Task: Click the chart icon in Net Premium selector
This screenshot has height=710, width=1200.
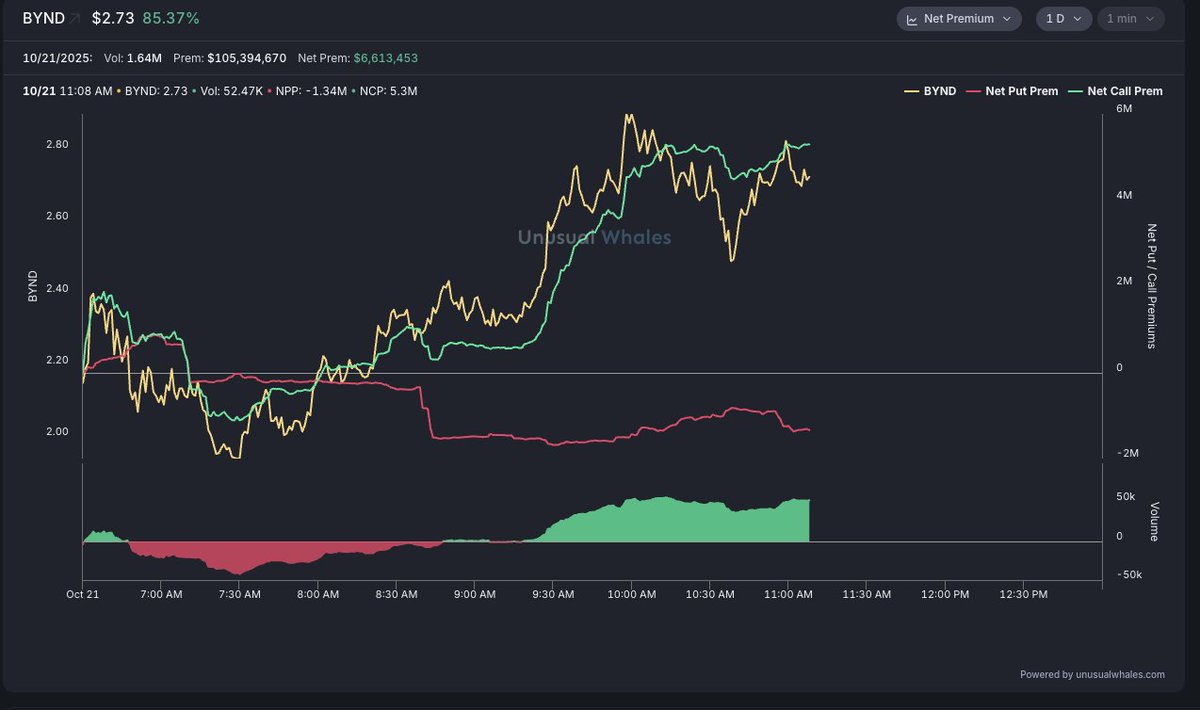Action: 911,19
